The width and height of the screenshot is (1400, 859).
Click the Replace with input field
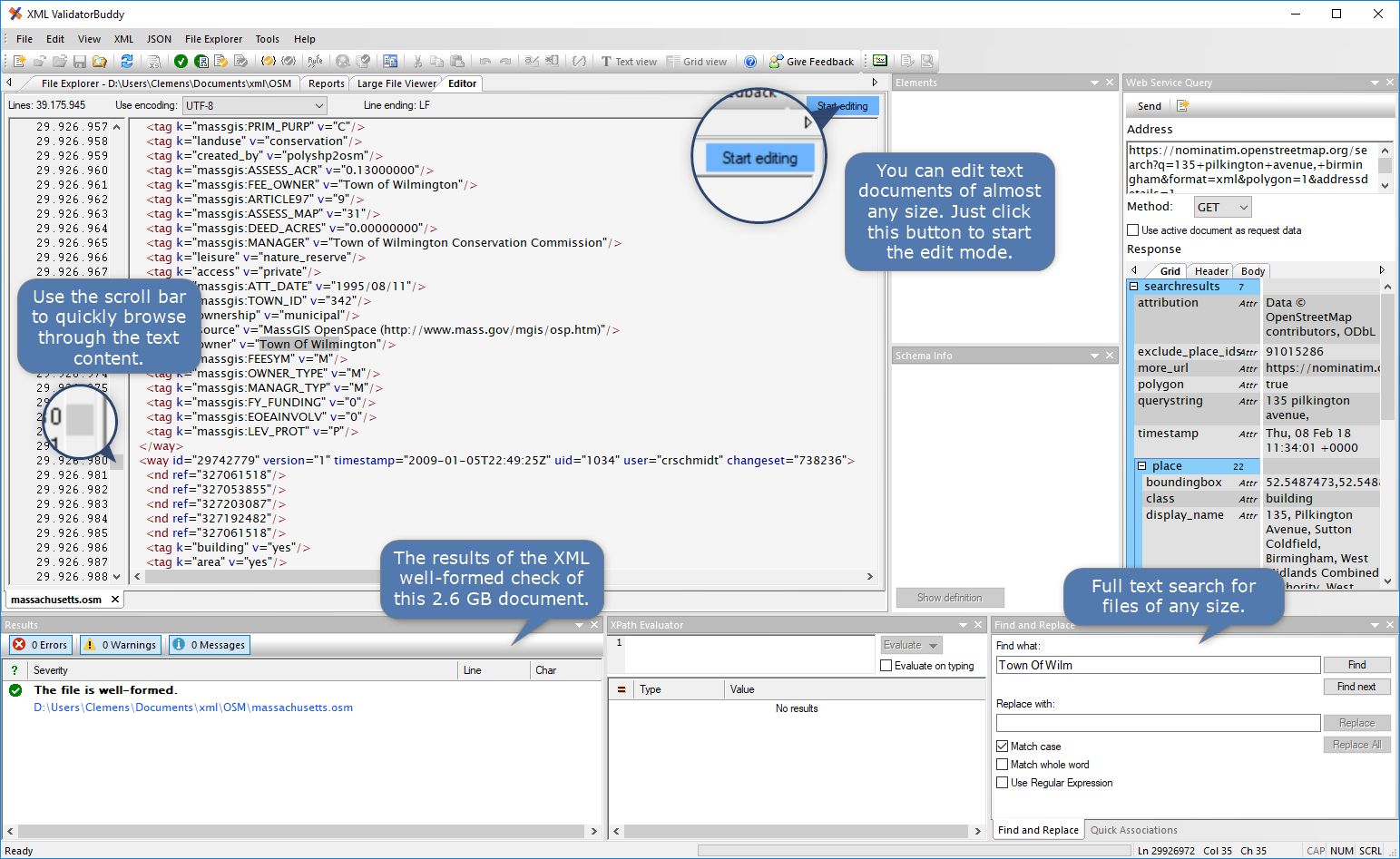pyautogui.click(x=1158, y=723)
